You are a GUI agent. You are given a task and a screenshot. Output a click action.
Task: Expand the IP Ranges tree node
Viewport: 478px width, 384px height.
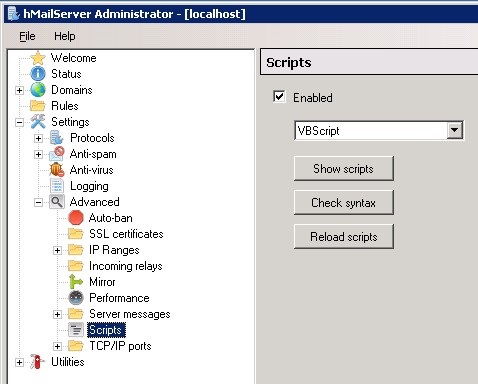pos(57,250)
